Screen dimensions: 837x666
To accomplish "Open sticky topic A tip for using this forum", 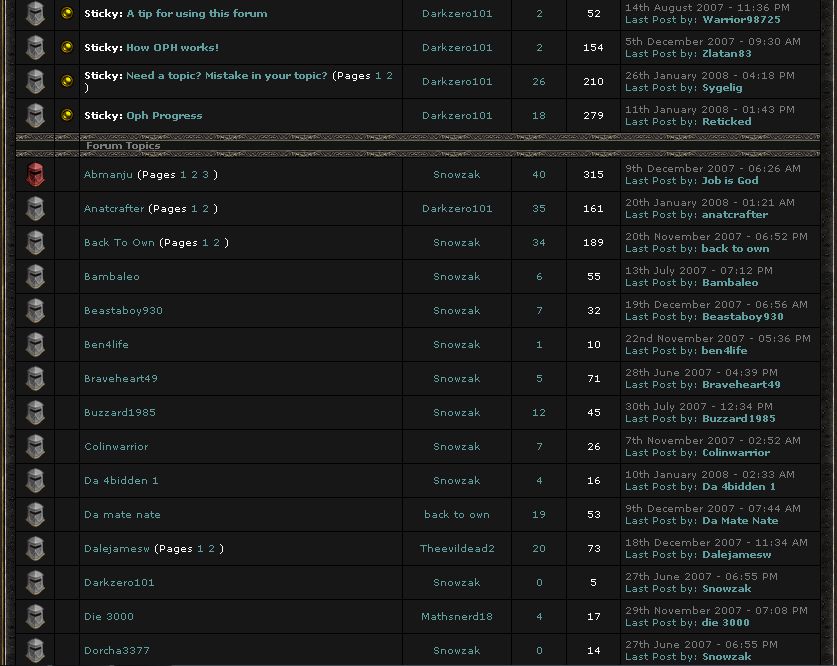I will pyautogui.click(x=197, y=13).
